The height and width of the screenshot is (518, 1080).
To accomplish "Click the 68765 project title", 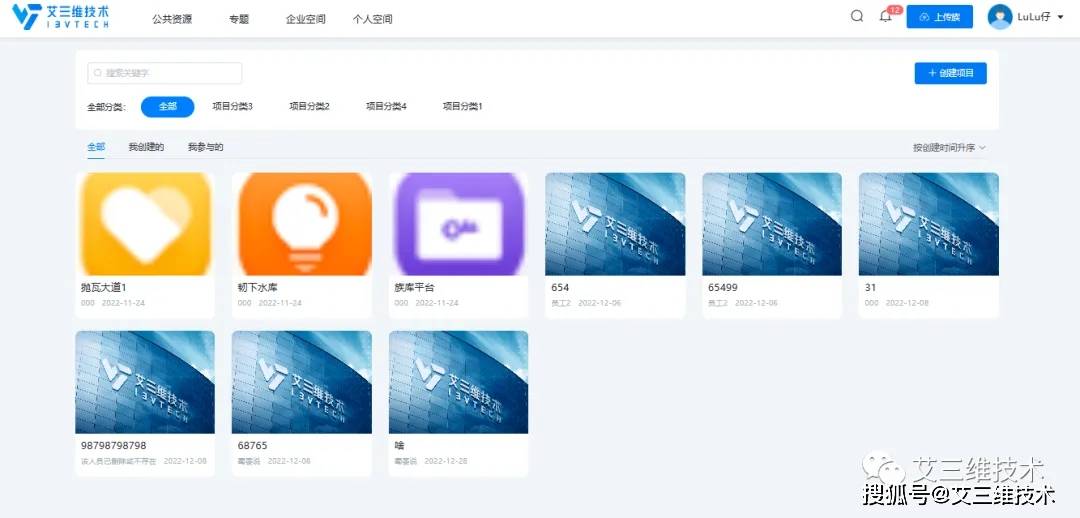I will coord(252,446).
